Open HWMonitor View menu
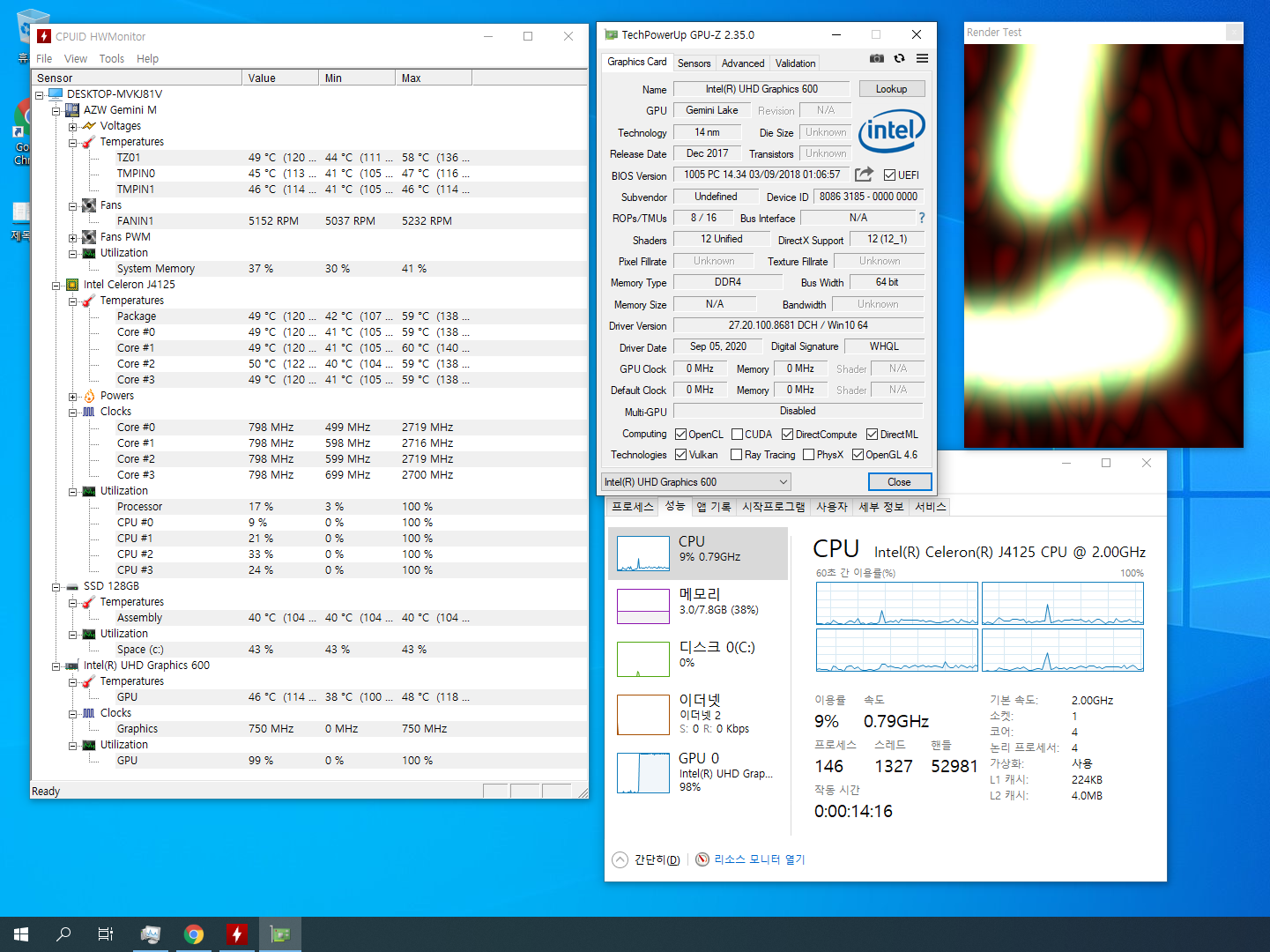Viewport: 1270px width, 952px height. pyautogui.click(x=76, y=59)
